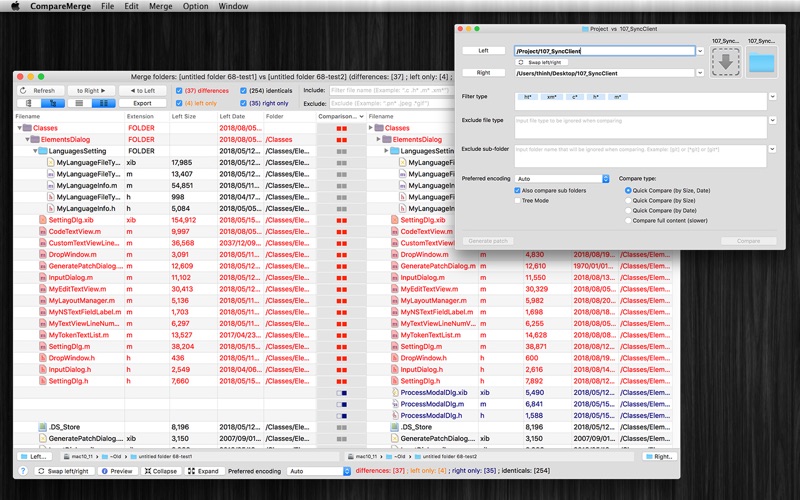Toggle the (35) right only checkbox

point(243,103)
